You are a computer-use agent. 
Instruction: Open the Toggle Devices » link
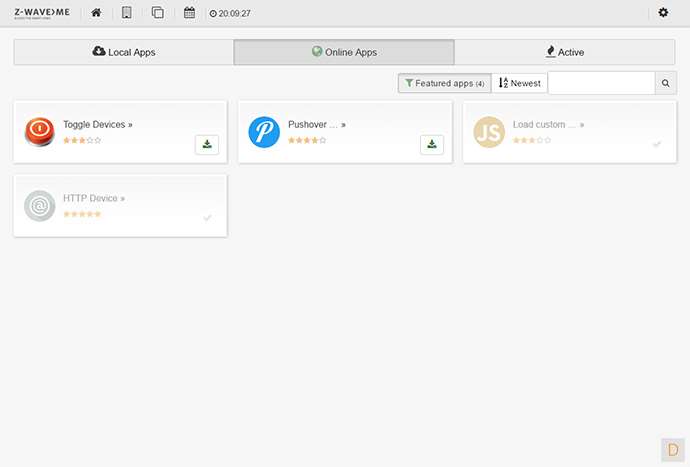pos(98,125)
